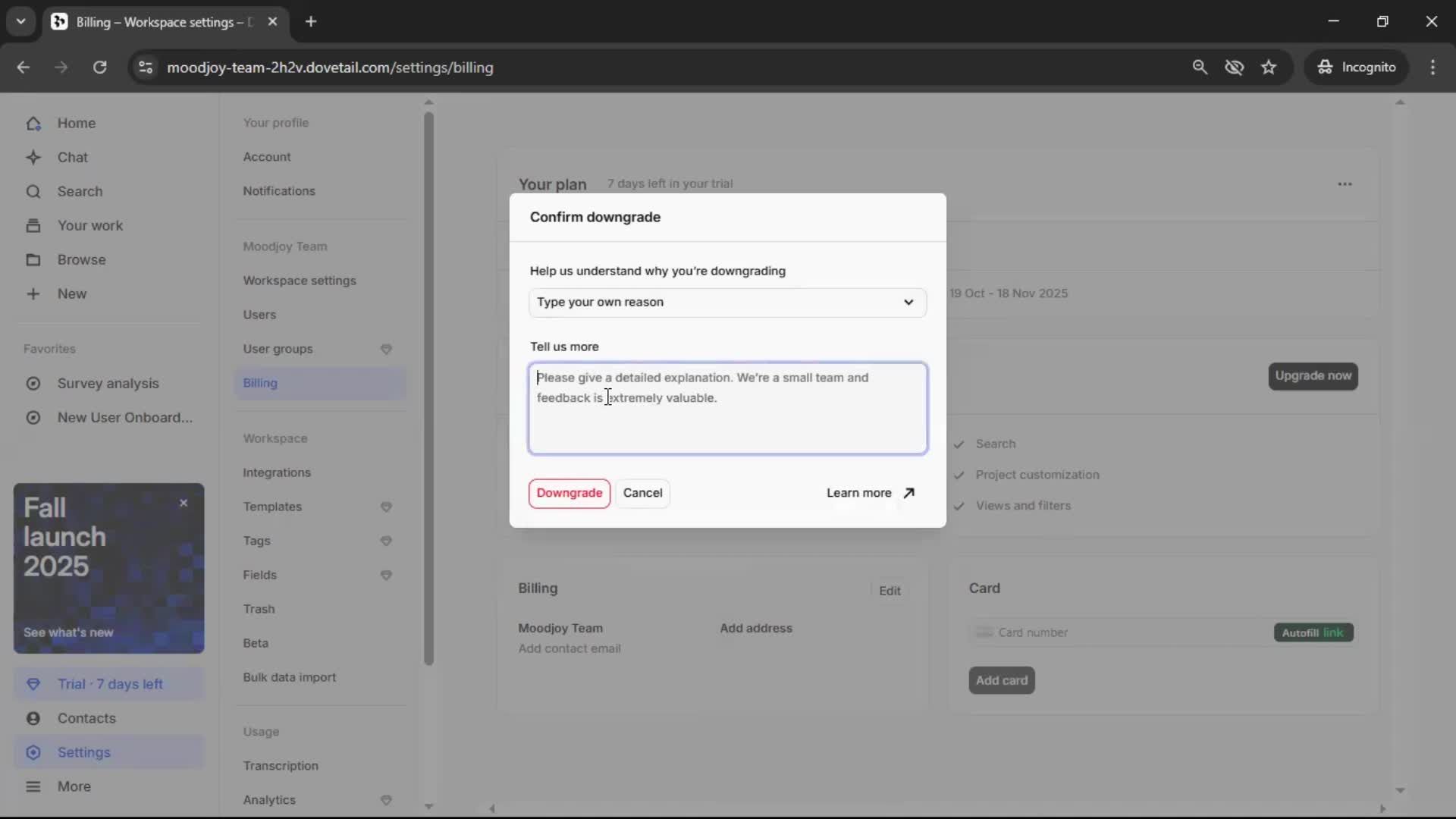Select Workspace settings in the menu
This screenshot has width=1456, height=819.
(299, 281)
